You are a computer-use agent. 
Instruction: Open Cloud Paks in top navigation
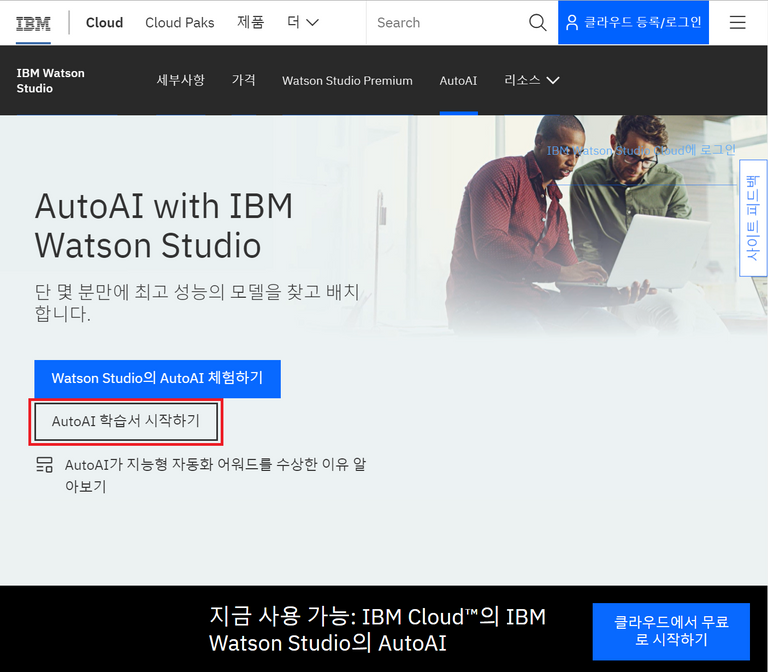coord(180,23)
